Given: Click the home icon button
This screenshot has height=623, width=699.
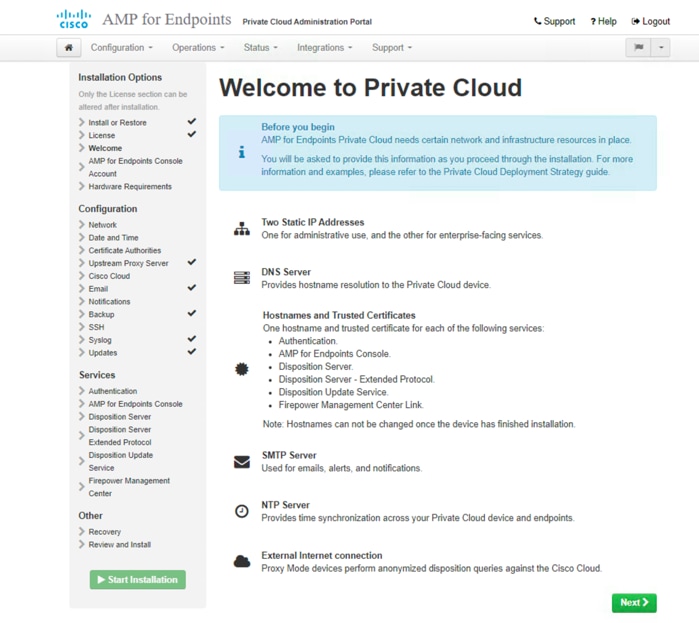Looking at the screenshot, I should 69,48.
